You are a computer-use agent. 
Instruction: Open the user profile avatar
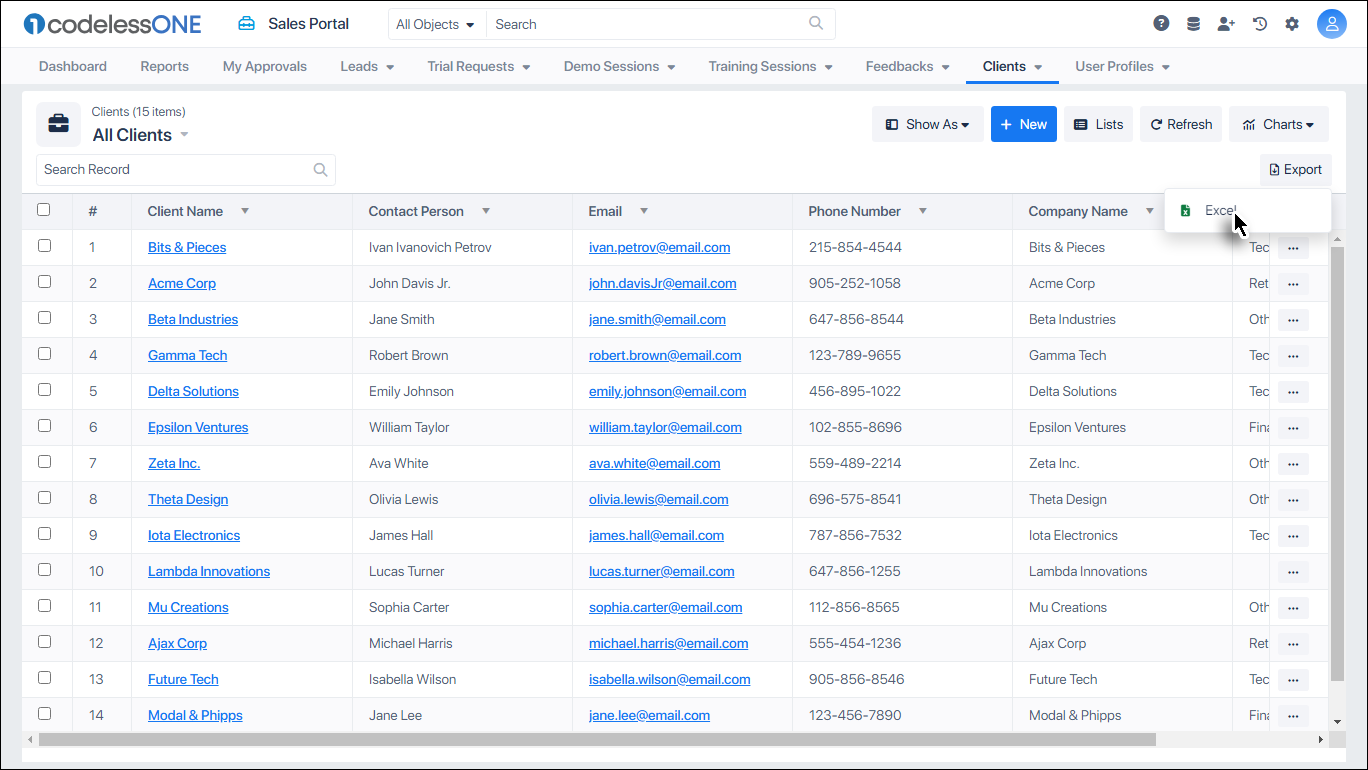click(1332, 24)
